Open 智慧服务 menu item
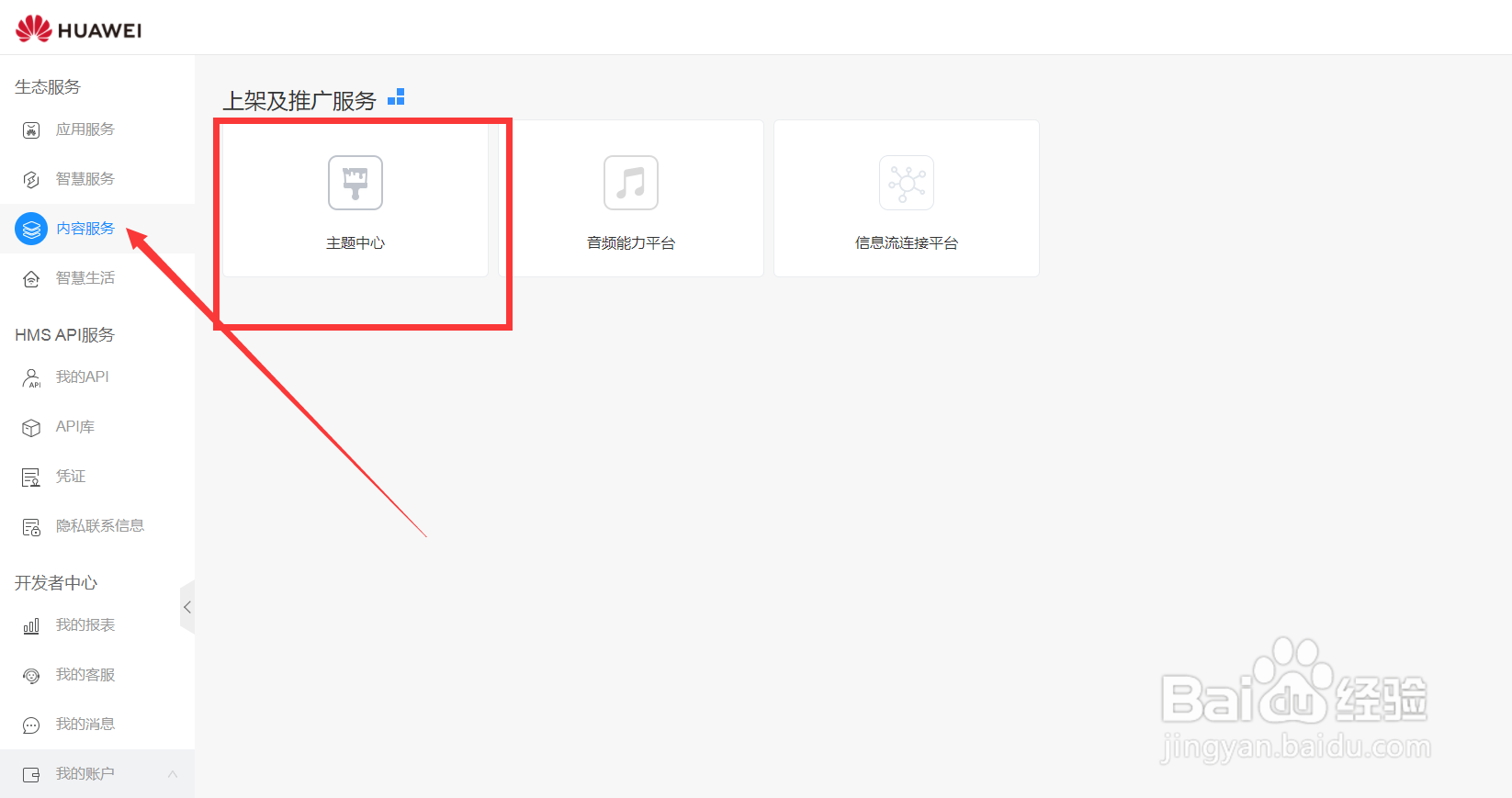The image size is (1512, 798). (x=85, y=179)
